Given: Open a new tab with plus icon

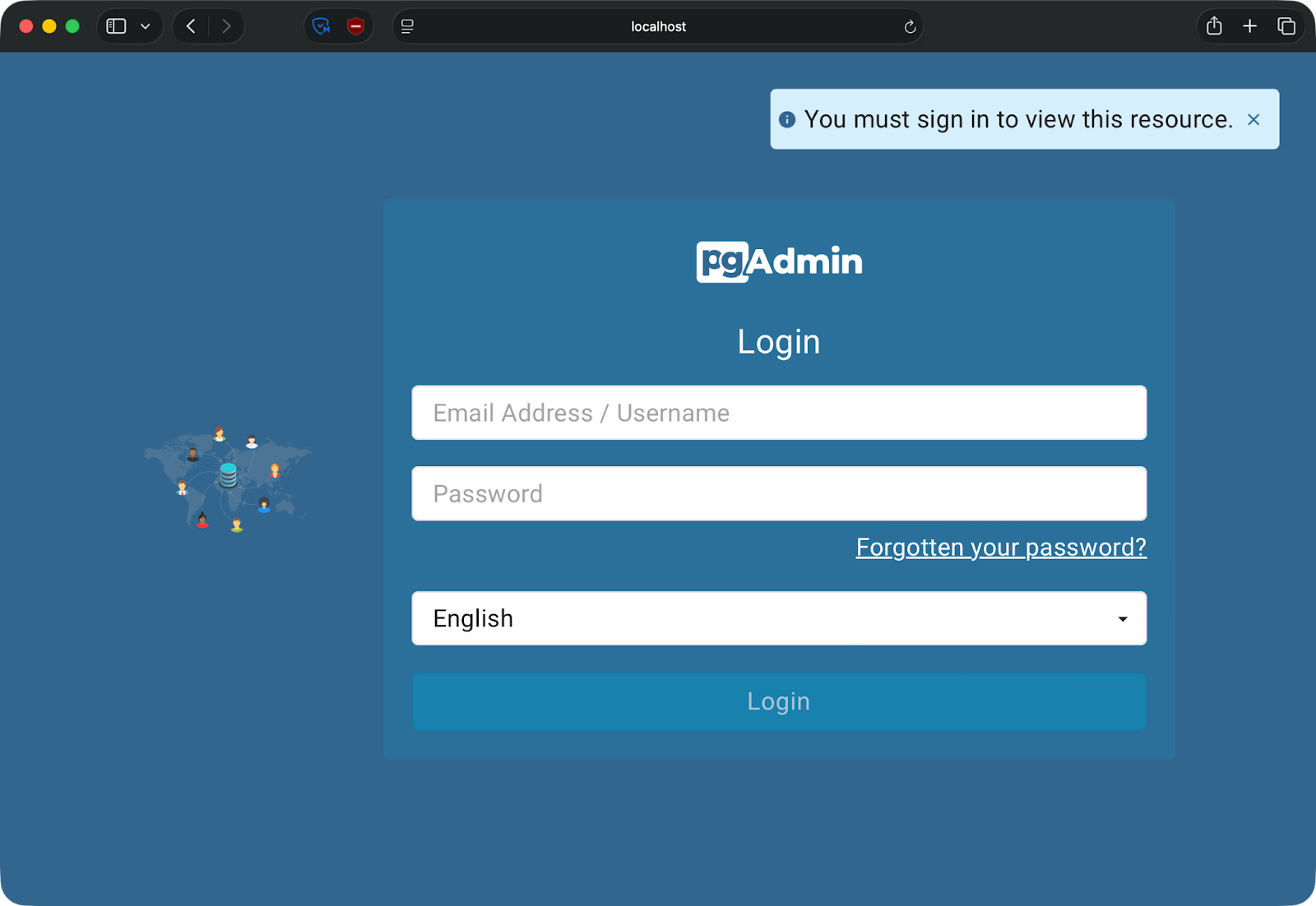Looking at the screenshot, I should point(1250,26).
